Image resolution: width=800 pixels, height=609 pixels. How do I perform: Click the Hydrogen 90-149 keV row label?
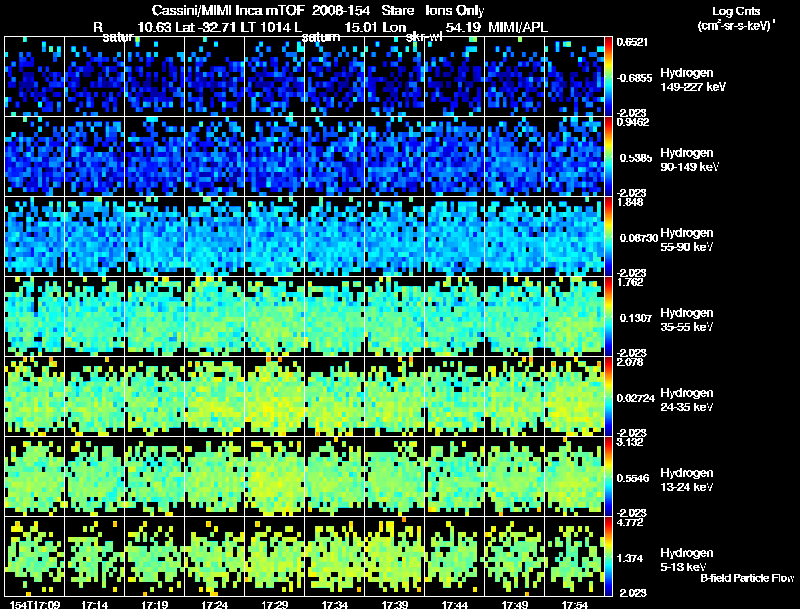pos(689,160)
